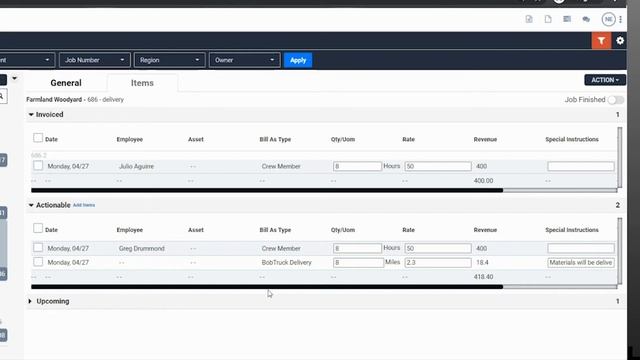Open the partially visible leftmost filter dropdown
This screenshot has height=360, width=640.
click(x=26, y=60)
